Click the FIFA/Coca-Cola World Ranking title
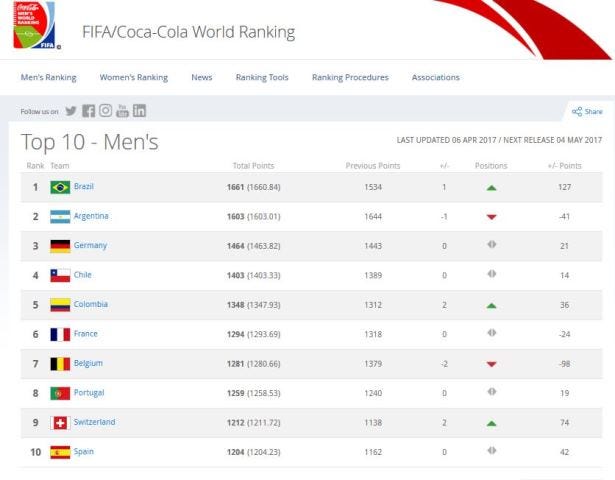The width and height of the screenshot is (615, 480). 188,32
